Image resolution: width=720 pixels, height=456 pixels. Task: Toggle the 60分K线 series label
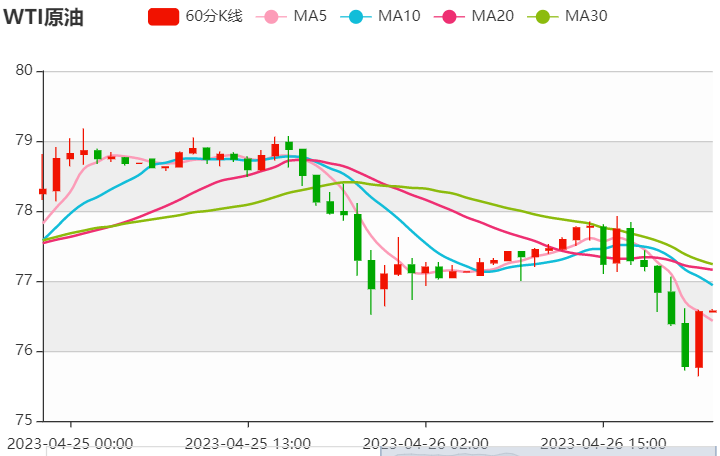215,16
